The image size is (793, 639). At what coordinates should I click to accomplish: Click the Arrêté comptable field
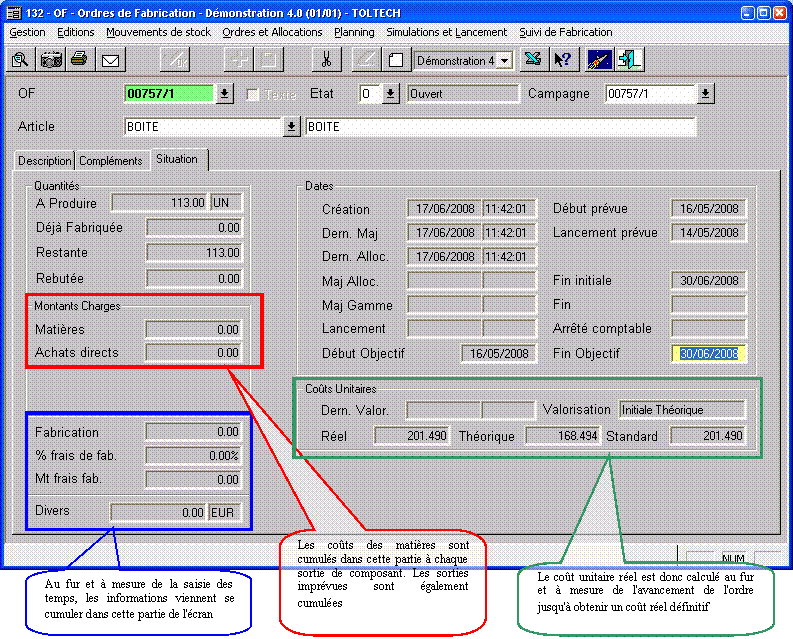pyautogui.click(x=709, y=328)
